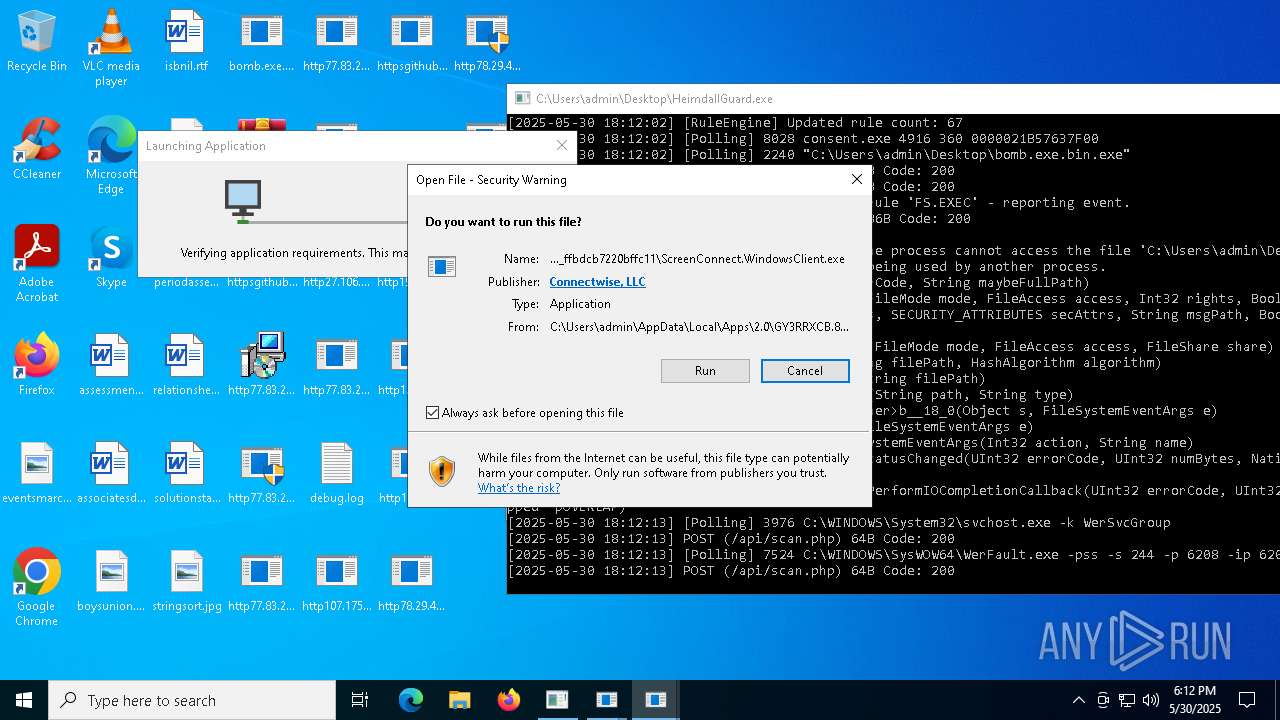
Task: Open Edge from the taskbar
Action: (411, 700)
